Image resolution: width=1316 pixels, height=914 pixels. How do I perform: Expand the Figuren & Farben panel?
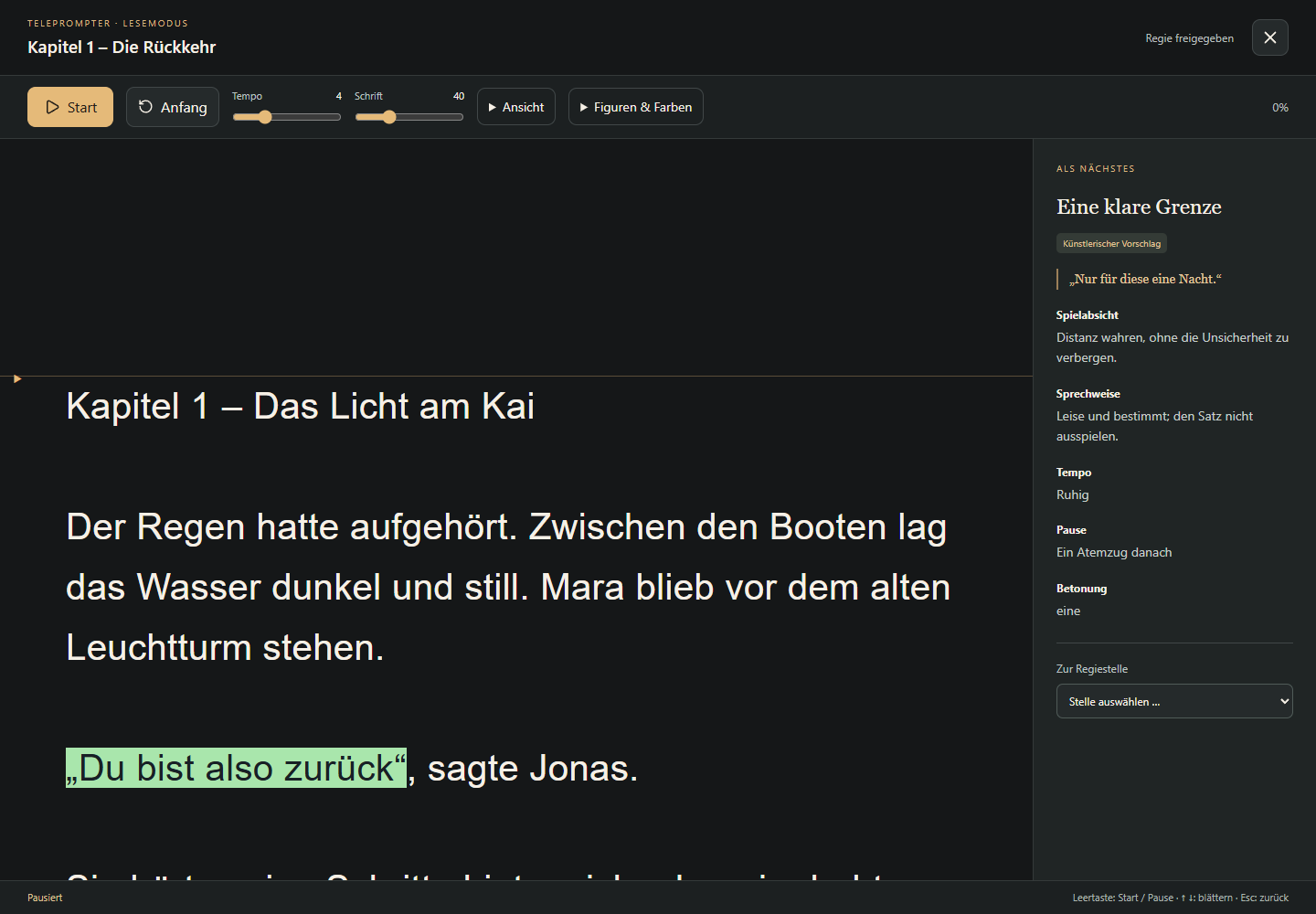click(x=636, y=107)
